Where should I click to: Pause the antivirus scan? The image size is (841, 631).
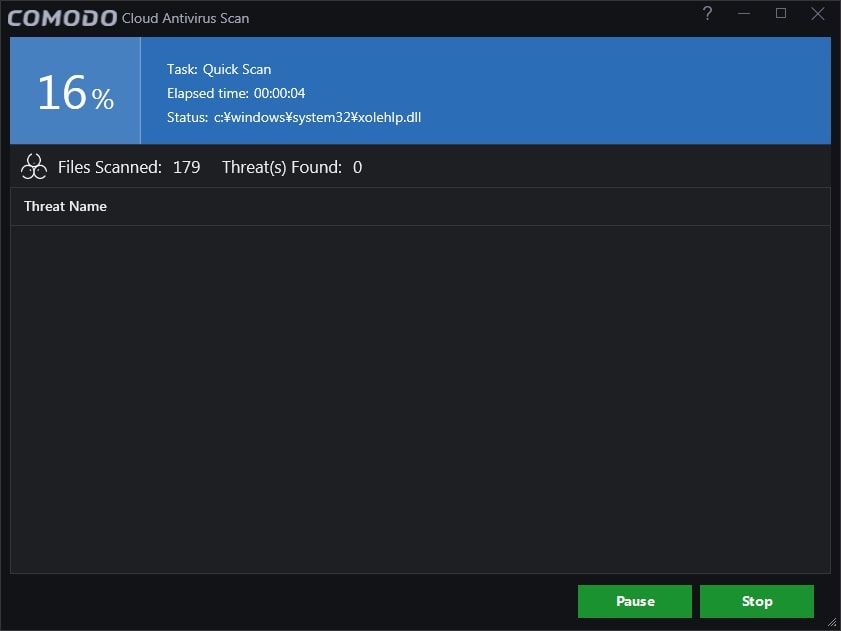[x=634, y=601]
